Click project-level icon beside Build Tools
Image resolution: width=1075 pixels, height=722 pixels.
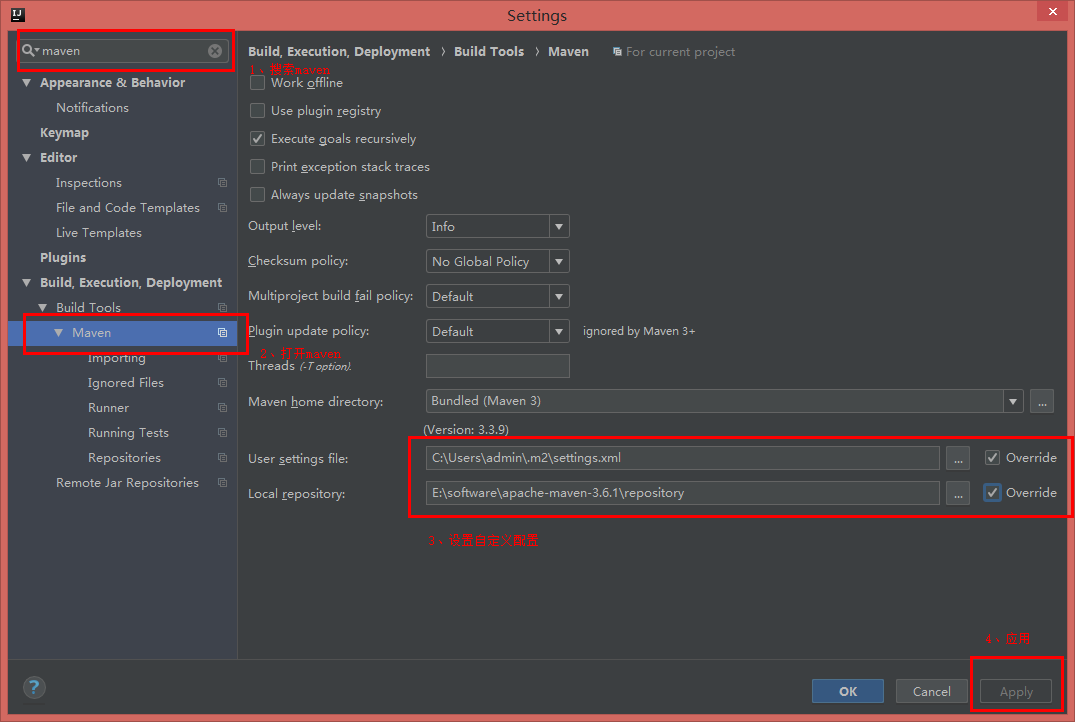pyautogui.click(x=222, y=307)
